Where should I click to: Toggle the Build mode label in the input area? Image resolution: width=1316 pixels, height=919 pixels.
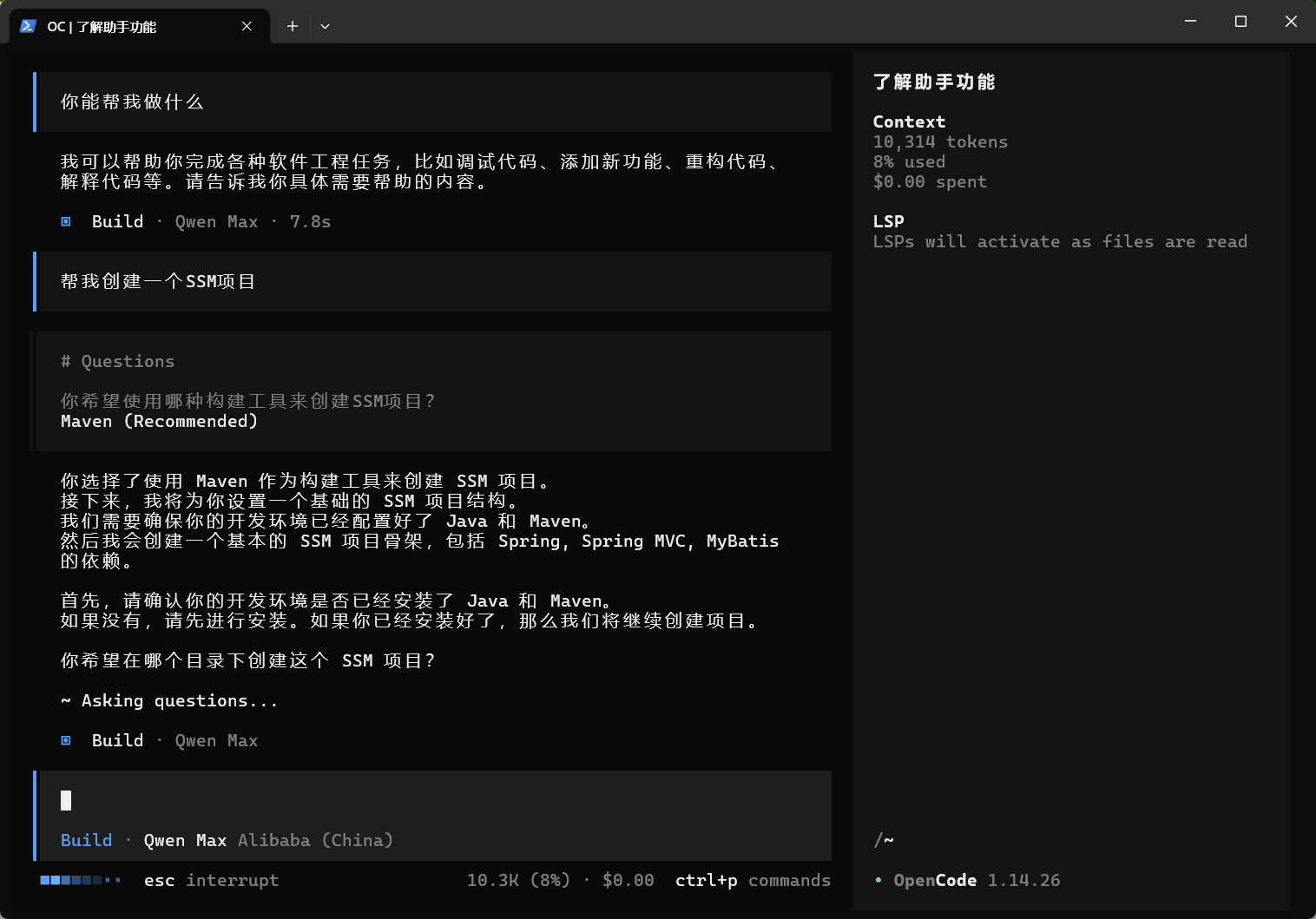pos(86,840)
